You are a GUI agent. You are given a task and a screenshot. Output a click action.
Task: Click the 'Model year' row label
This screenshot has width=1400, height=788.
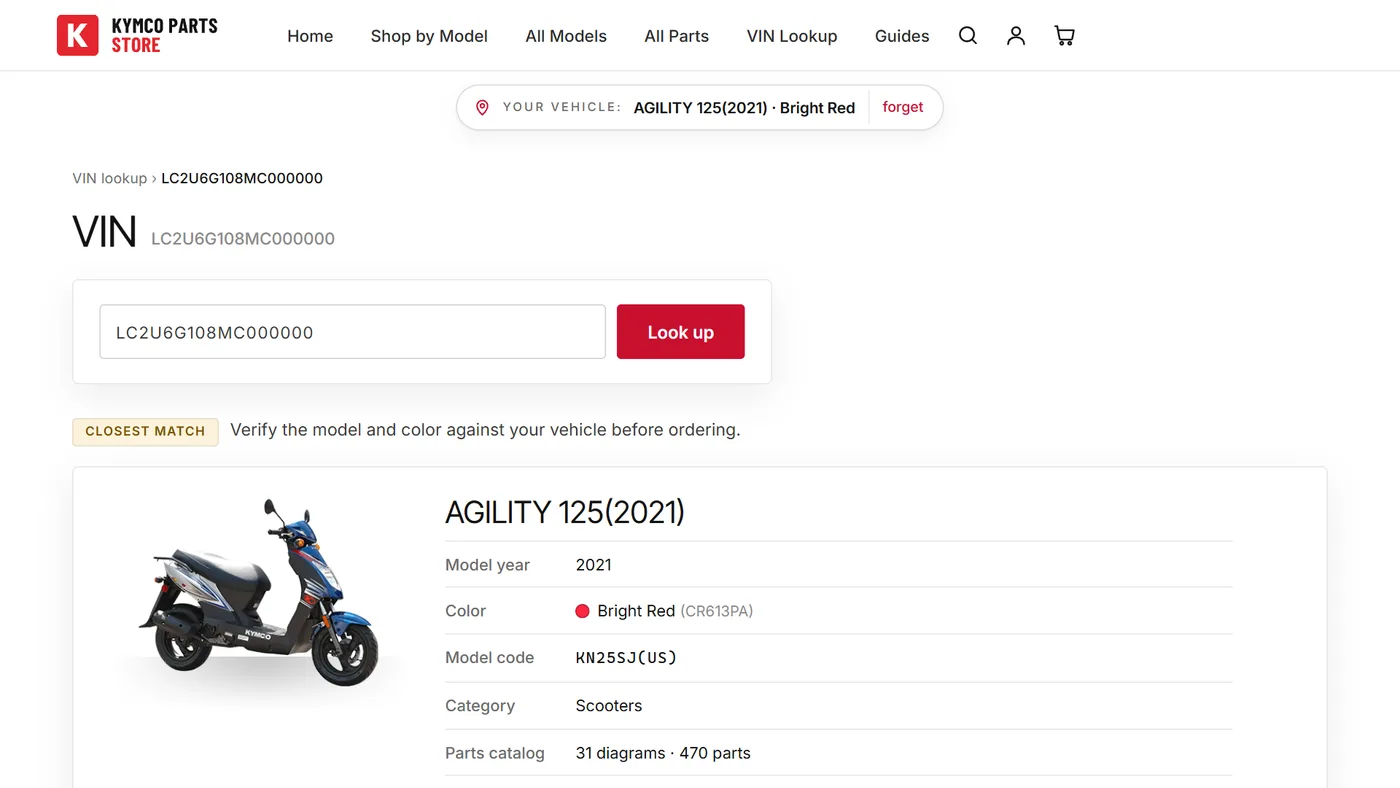coord(488,565)
